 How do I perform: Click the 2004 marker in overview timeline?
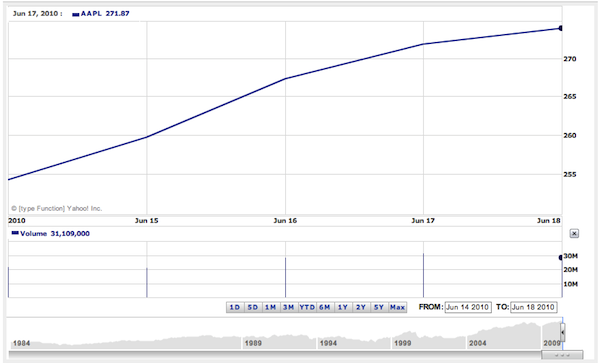[478, 343]
